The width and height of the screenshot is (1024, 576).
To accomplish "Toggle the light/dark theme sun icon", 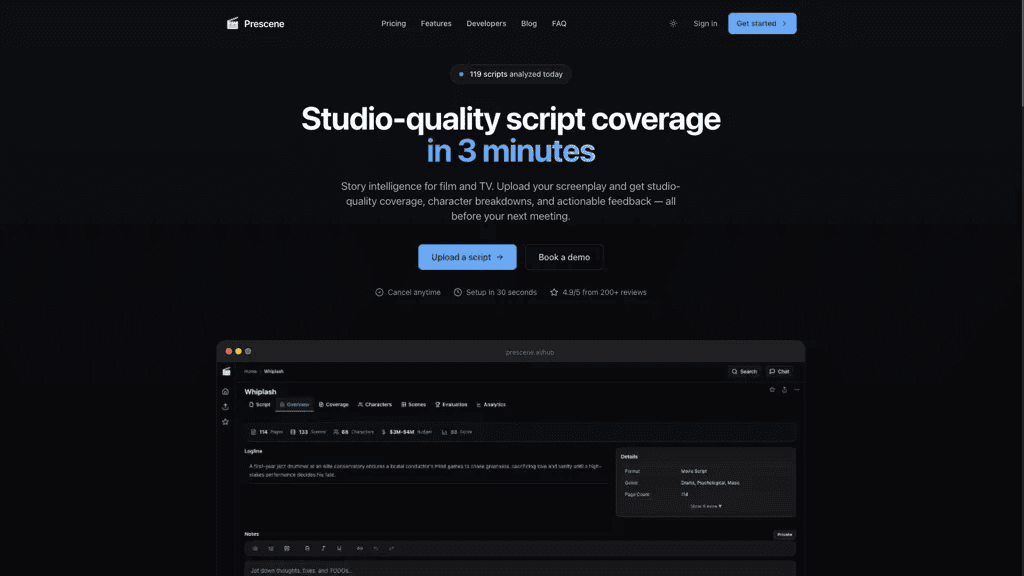I will (673, 24).
